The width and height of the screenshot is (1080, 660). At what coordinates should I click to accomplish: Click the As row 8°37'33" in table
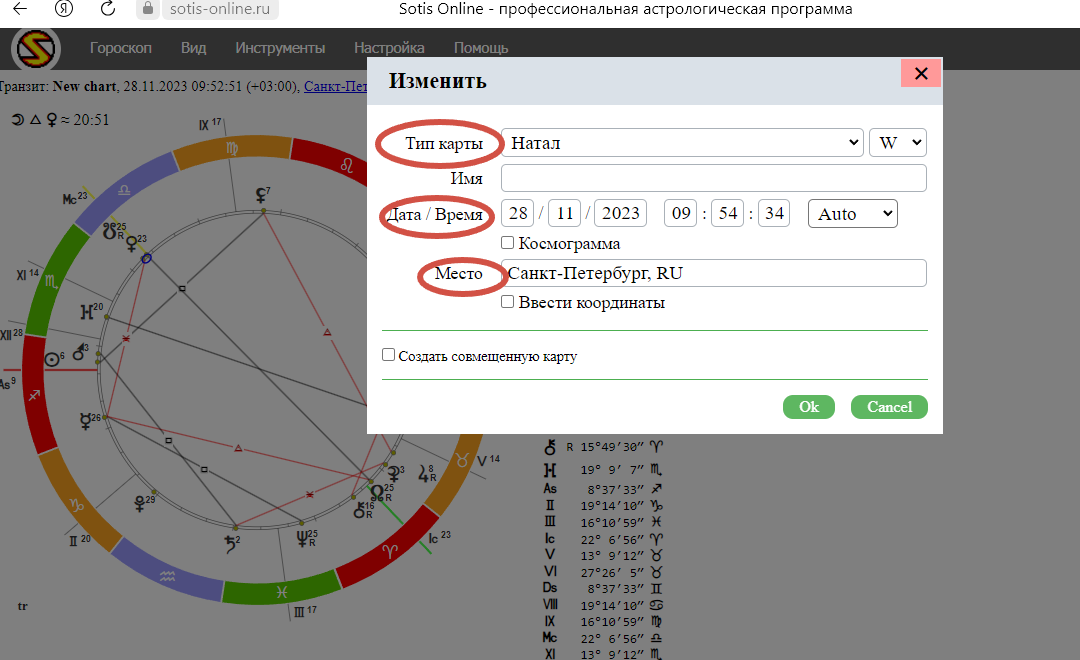click(603, 489)
